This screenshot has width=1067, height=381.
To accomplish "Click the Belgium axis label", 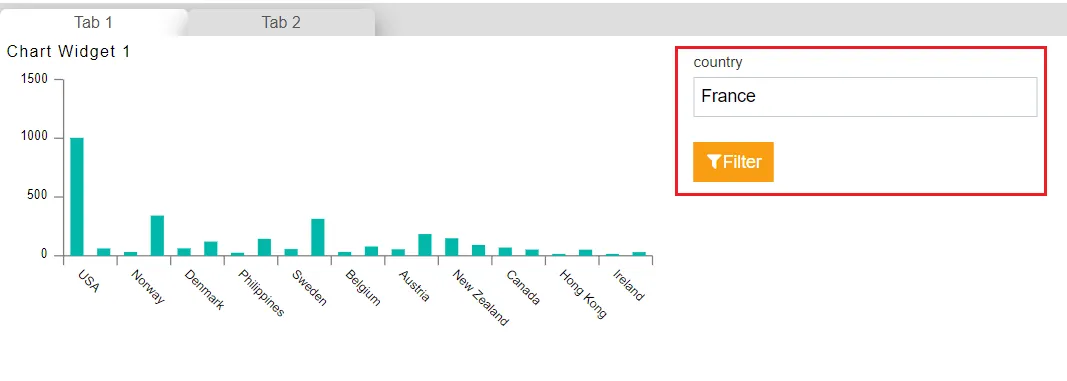I will [363, 288].
